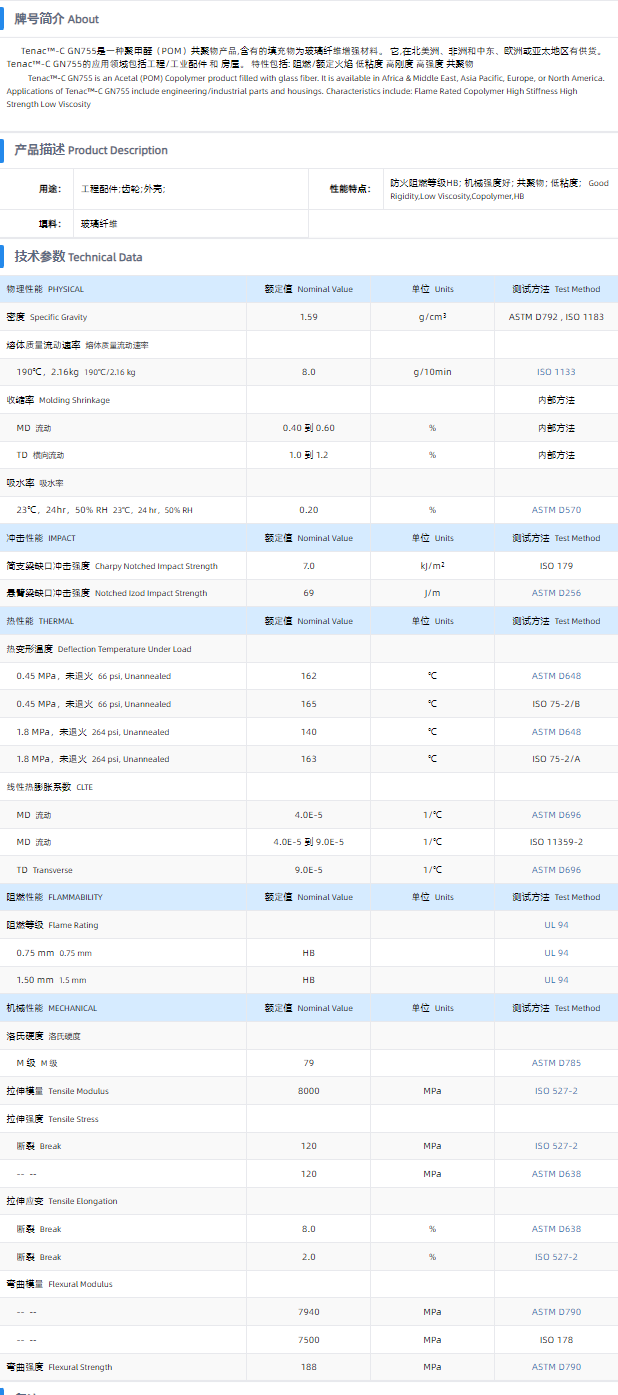Image resolution: width=618 pixels, height=1395 pixels.
Task: Open the ISO 75-2/B test method link
Action: point(556,704)
